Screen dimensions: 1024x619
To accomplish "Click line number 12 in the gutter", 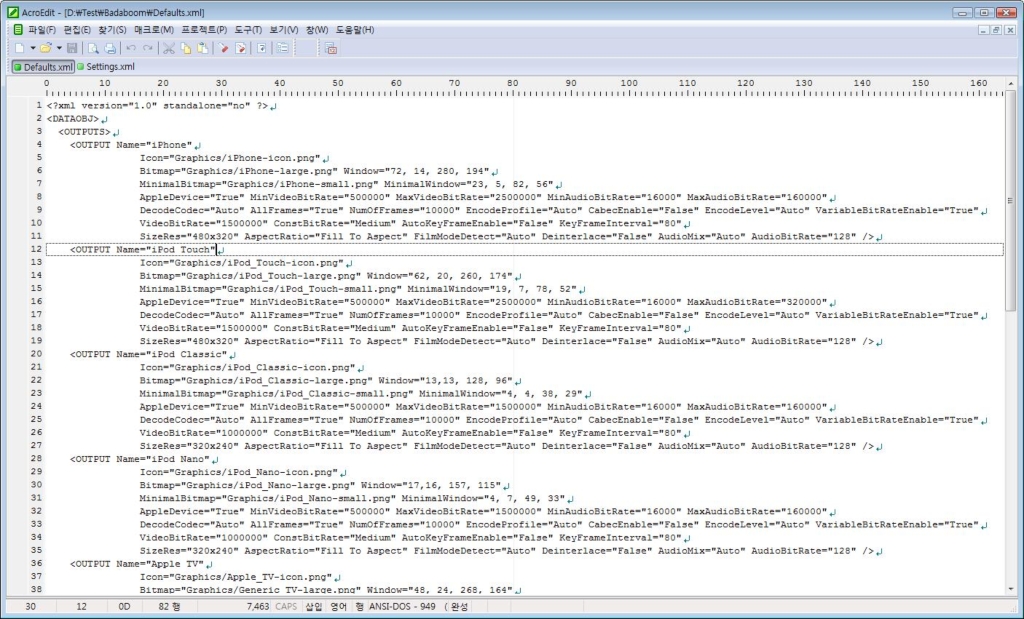I will 37,249.
